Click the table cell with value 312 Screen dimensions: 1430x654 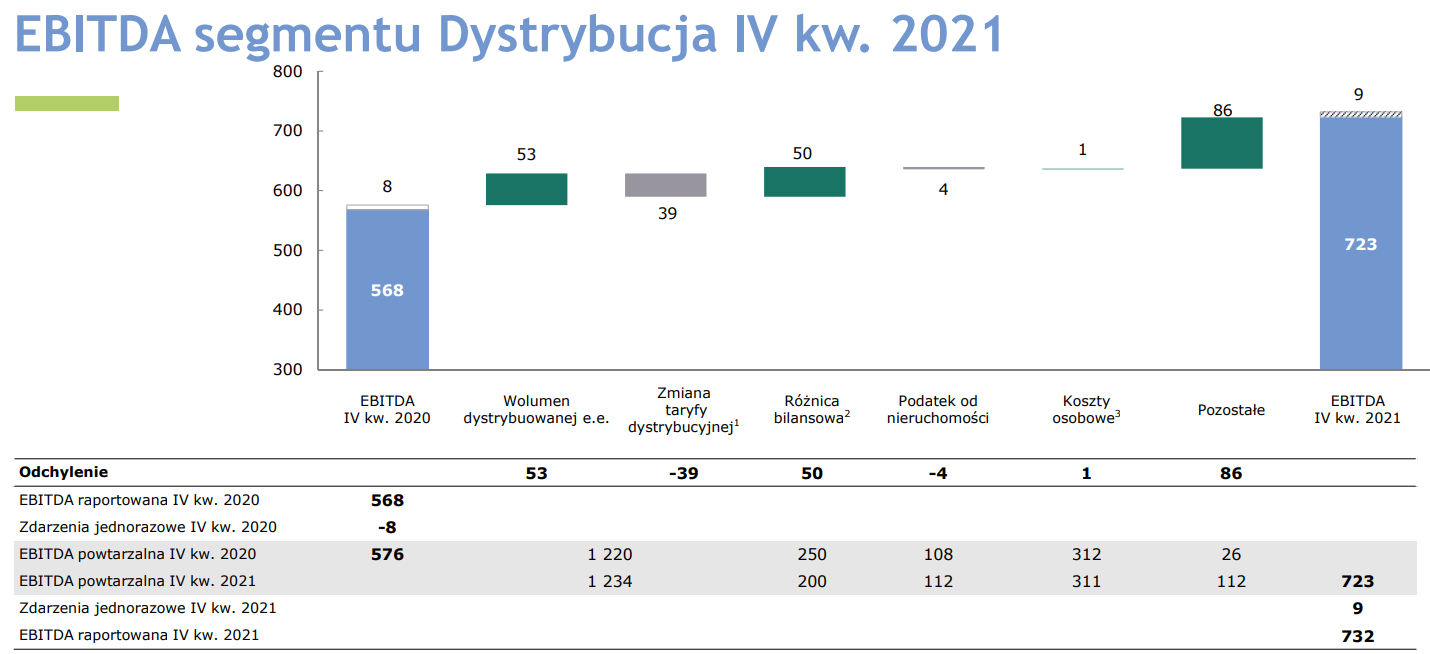coord(1086,554)
